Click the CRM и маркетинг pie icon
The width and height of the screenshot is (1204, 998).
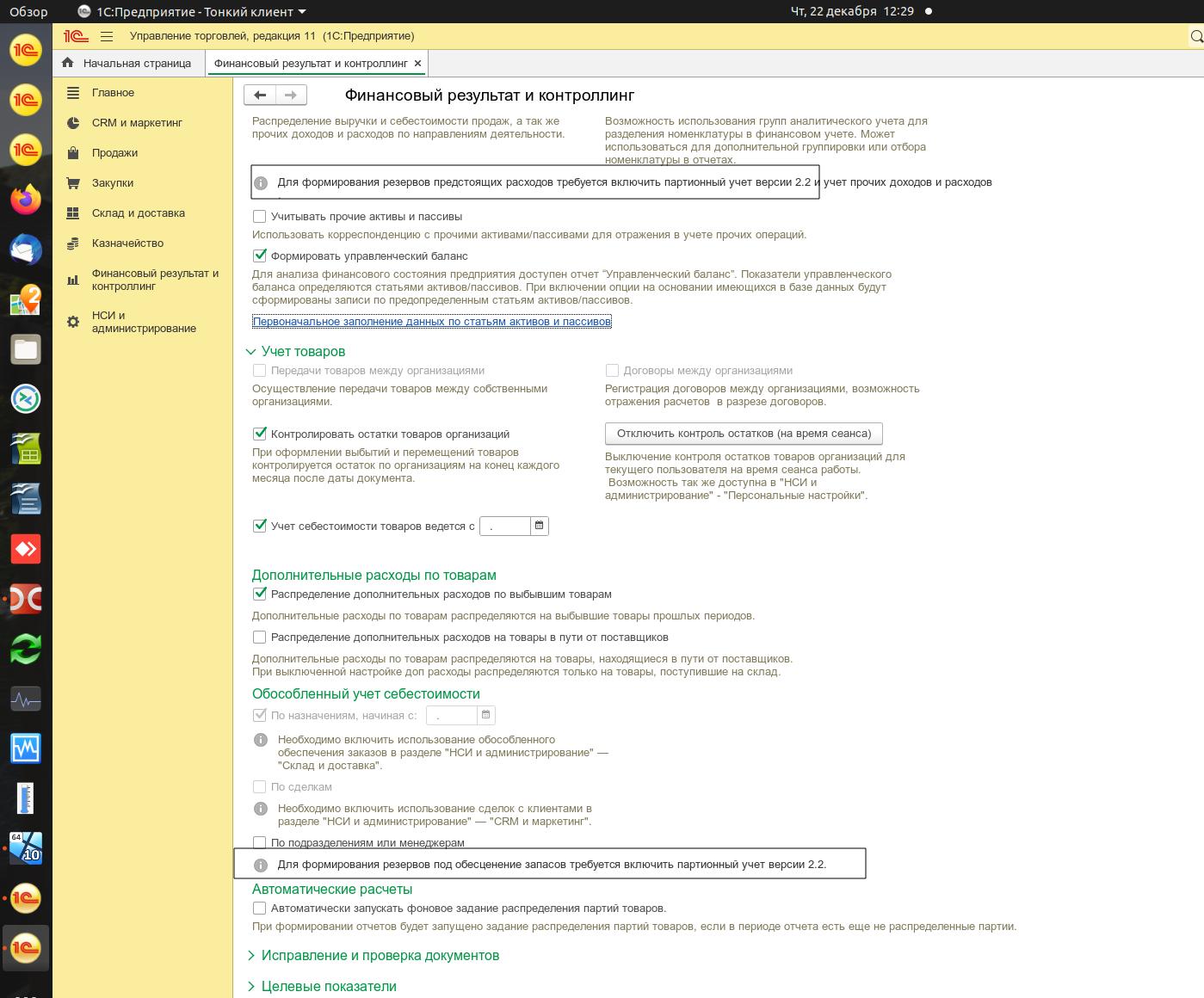(74, 123)
